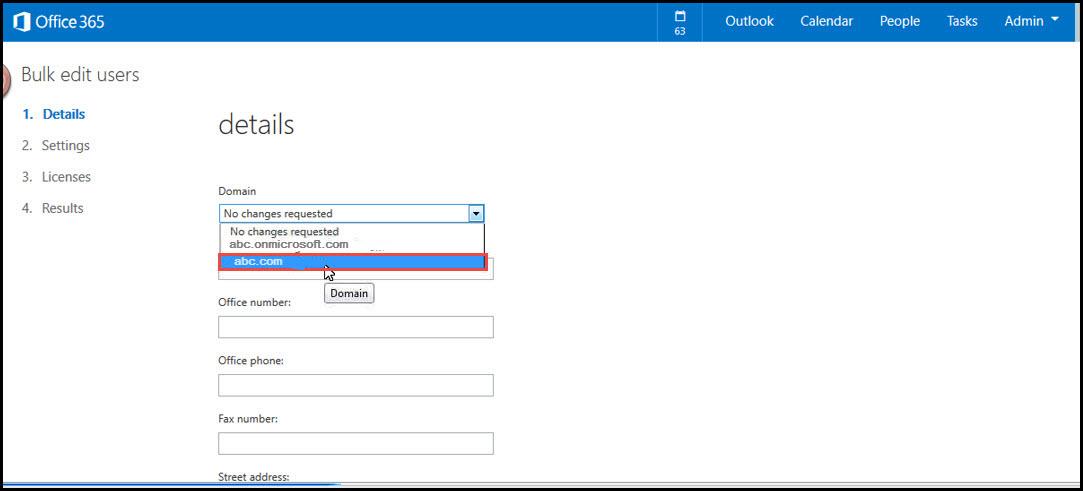Go to step 3 Licenses
The height and width of the screenshot is (491, 1083).
tap(56, 177)
